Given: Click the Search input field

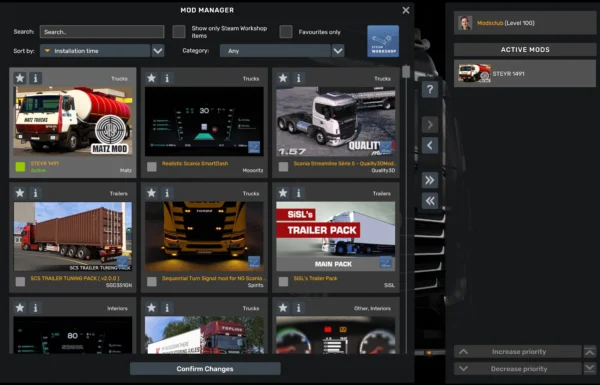Looking at the screenshot, I should (x=102, y=32).
